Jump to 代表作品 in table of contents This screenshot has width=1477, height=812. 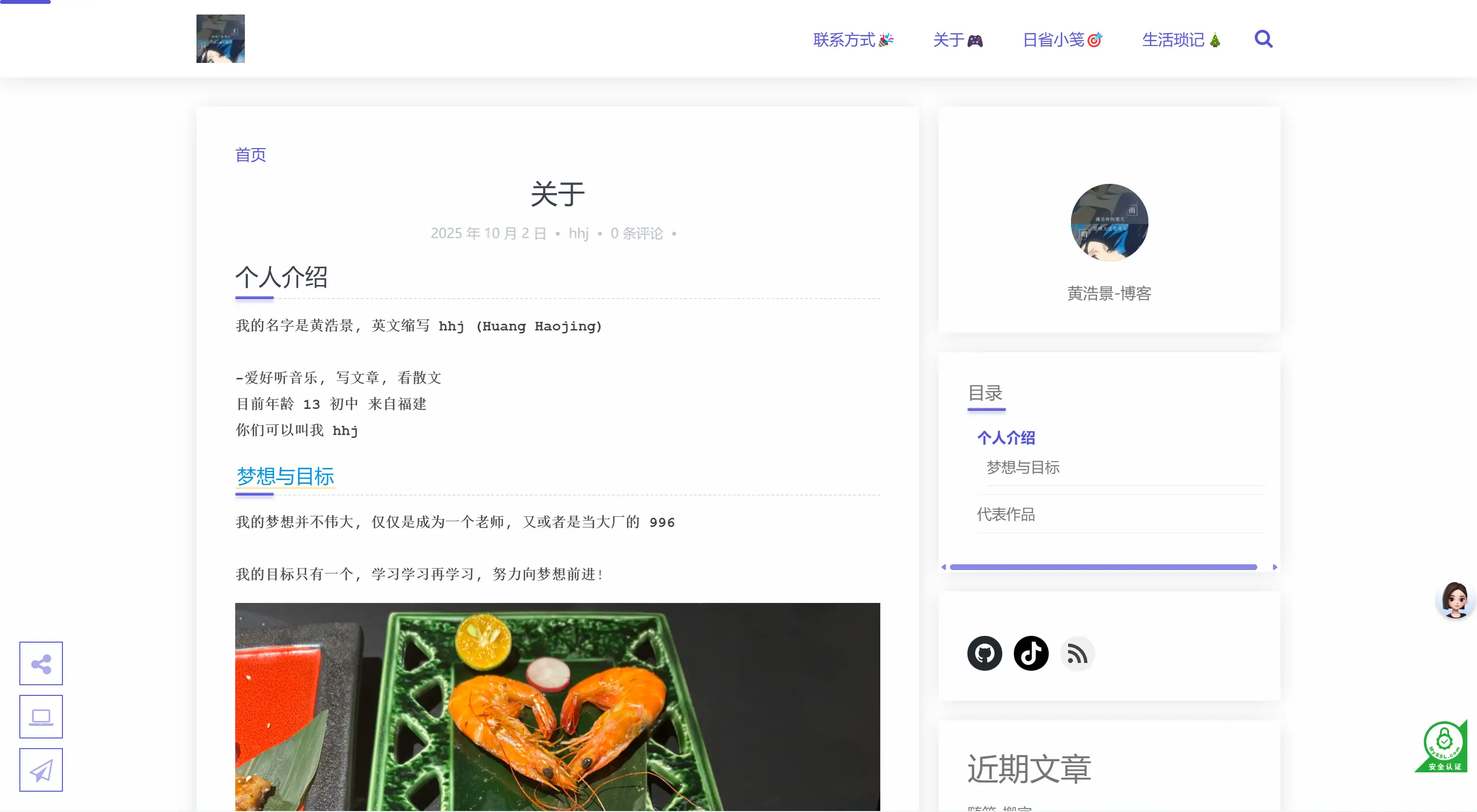[x=1006, y=514]
